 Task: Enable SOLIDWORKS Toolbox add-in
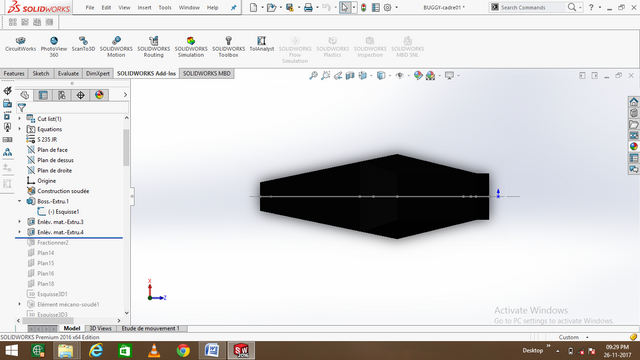(229, 46)
